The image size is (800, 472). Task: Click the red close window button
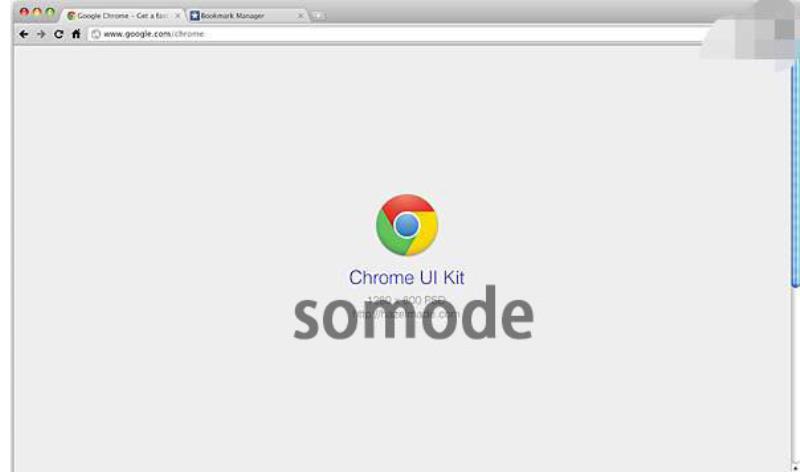[24, 12]
